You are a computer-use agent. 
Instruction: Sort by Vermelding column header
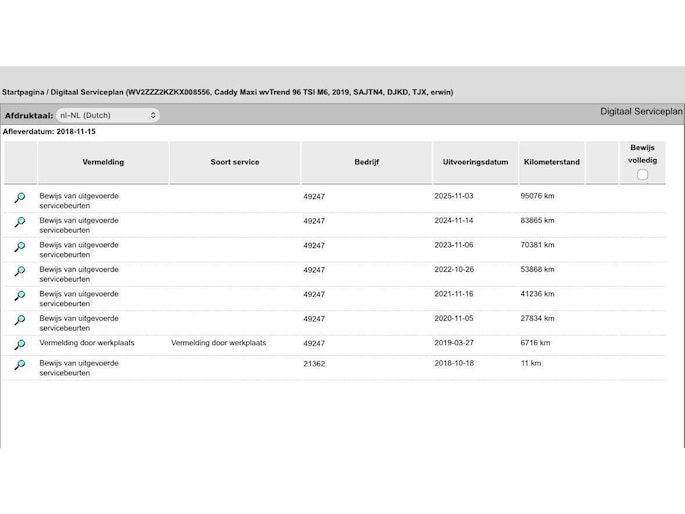[x=103, y=162]
